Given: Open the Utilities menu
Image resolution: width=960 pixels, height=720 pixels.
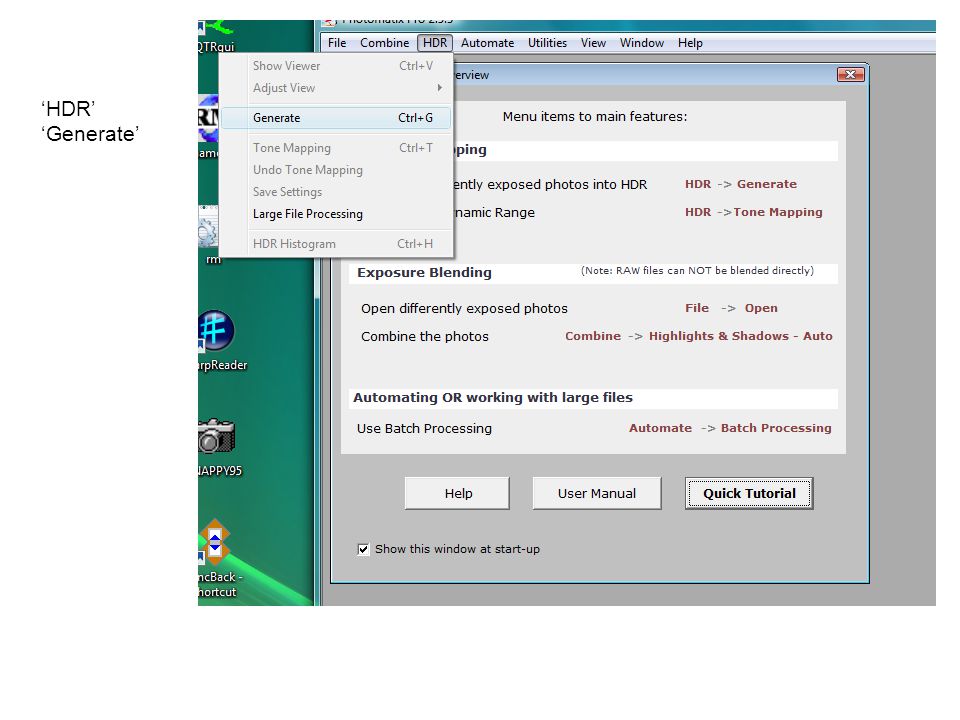Looking at the screenshot, I should click(547, 43).
